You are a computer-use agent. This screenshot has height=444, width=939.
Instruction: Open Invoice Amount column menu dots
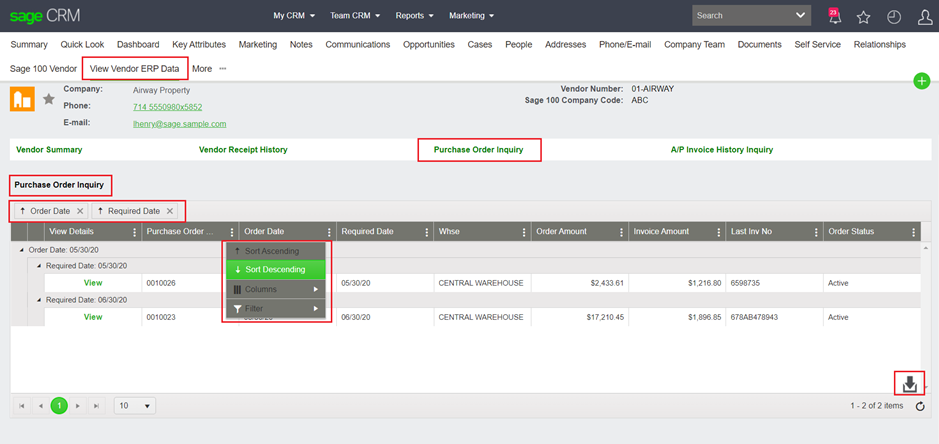click(x=719, y=232)
